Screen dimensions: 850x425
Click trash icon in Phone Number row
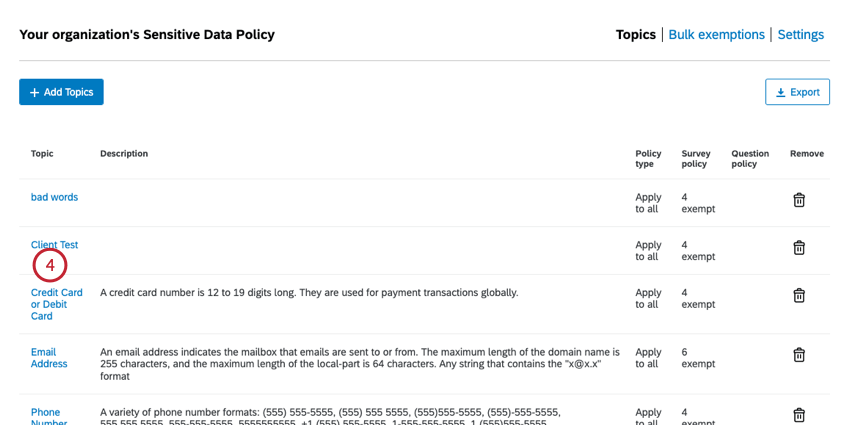coord(799,414)
